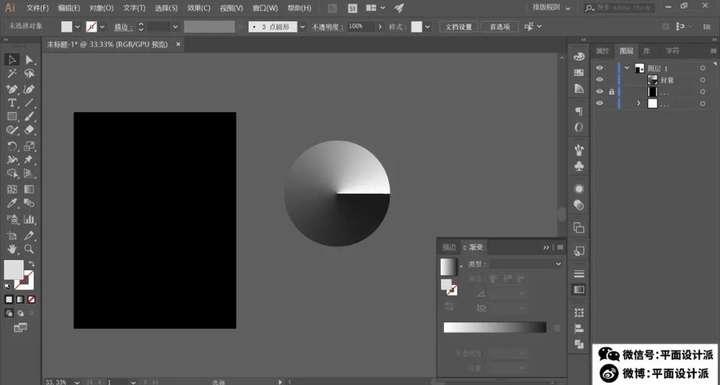
Task: Open the Symbols club-shaped panel icon
Action: [579, 166]
